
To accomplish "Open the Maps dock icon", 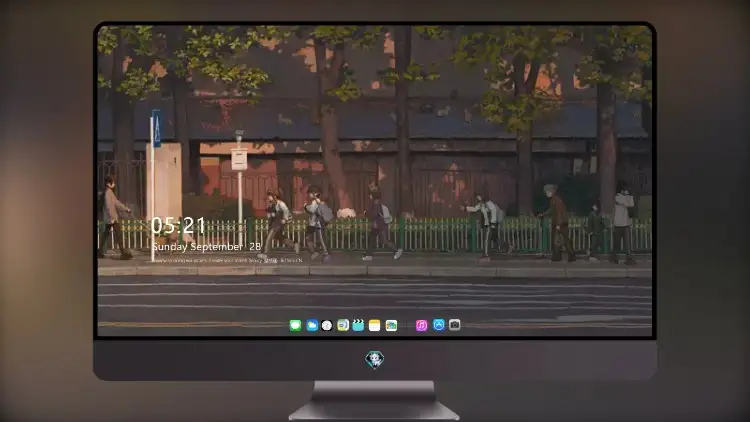I will pyautogui.click(x=391, y=326).
